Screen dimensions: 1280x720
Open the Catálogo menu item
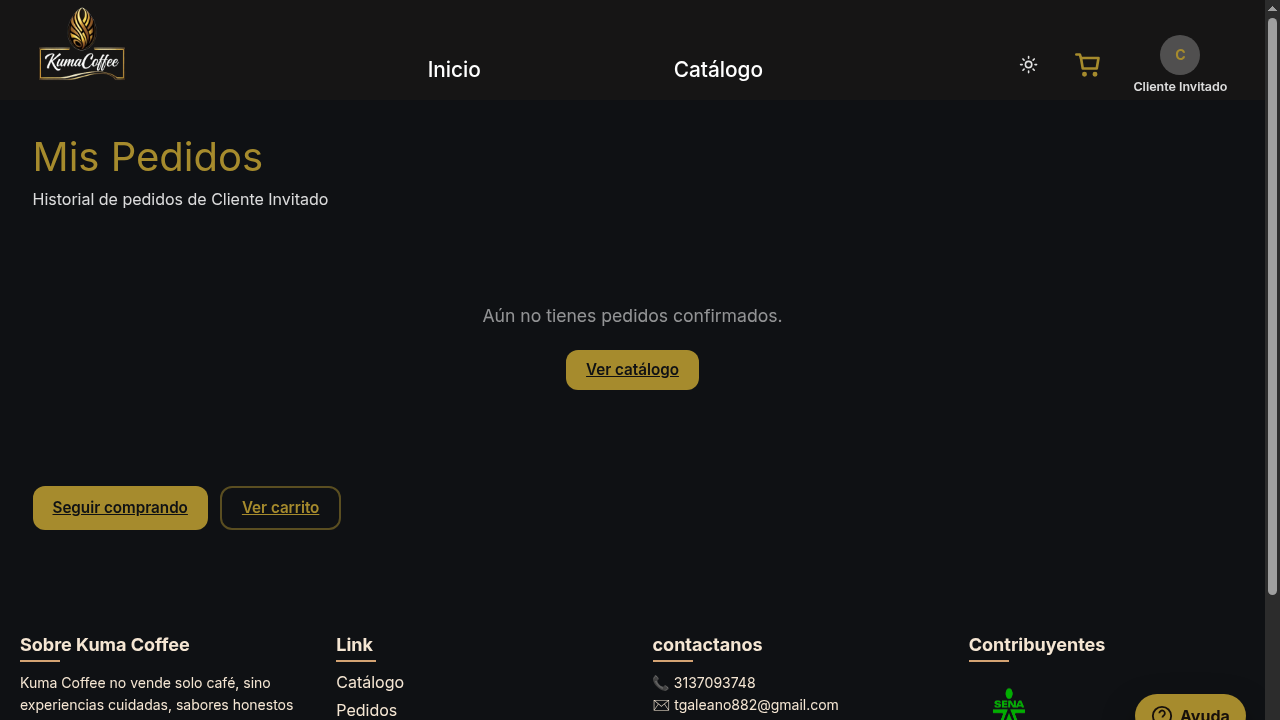(x=718, y=69)
